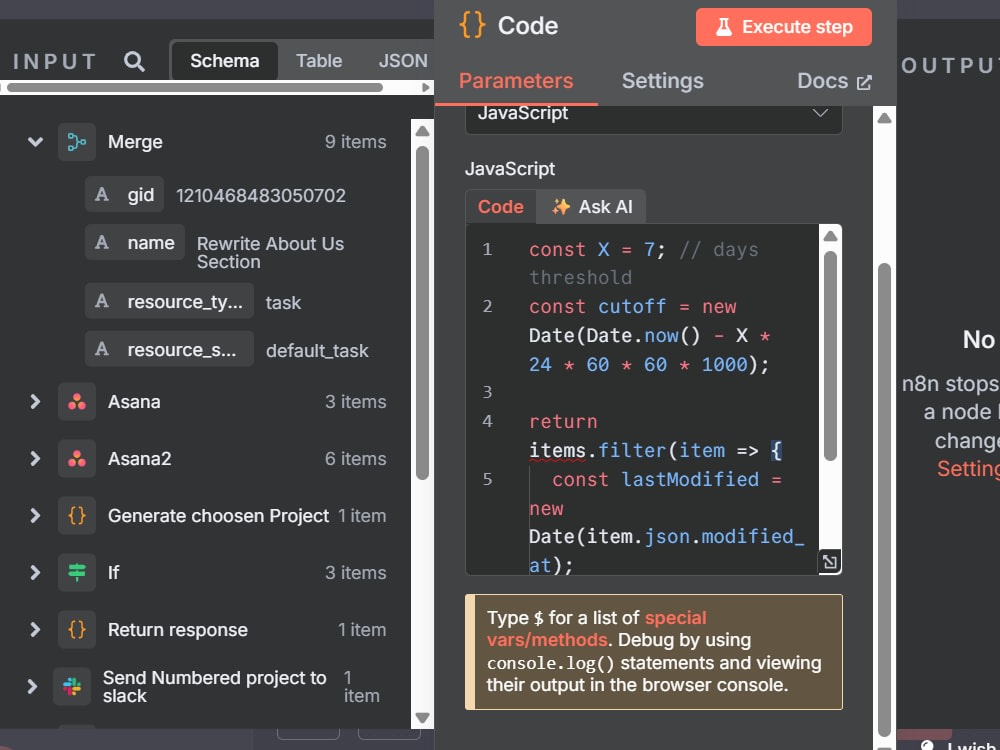Image resolution: width=1000 pixels, height=750 pixels.
Task: Click the 'const cutoff' code line
Action: [x=649, y=335]
